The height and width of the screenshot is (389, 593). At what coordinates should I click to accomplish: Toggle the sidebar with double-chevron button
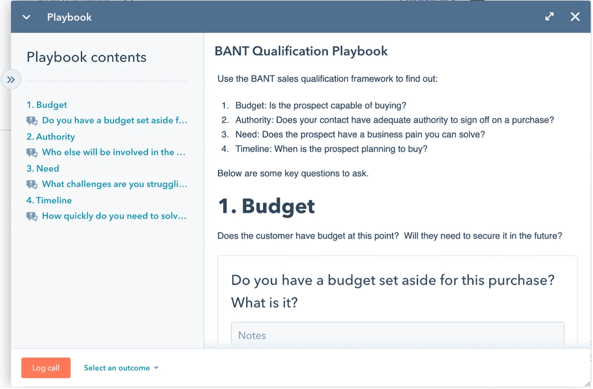point(11,79)
